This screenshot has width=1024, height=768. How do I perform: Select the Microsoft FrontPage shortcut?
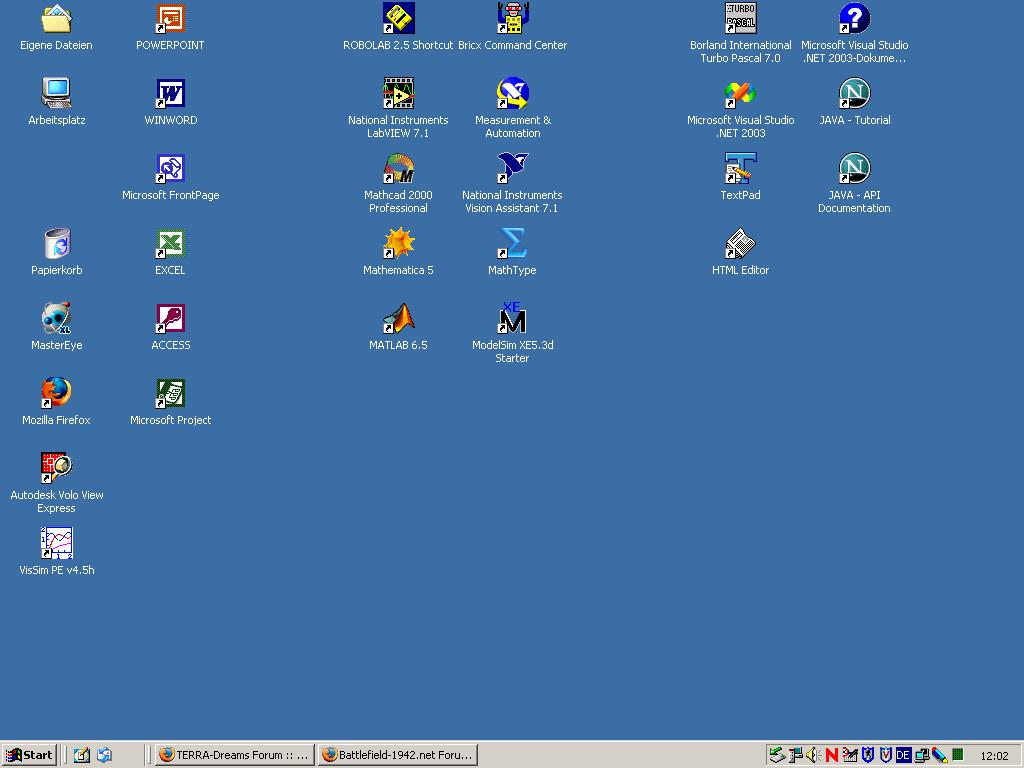click(170, 168)
